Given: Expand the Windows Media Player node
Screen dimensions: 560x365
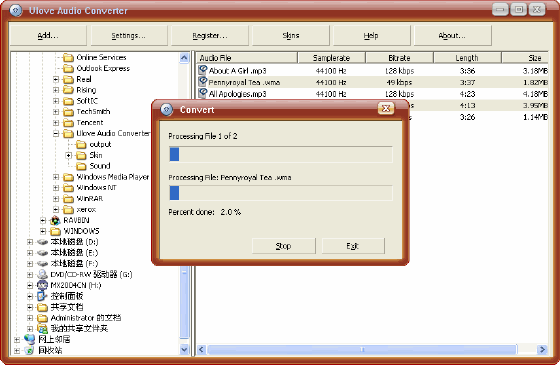Looking at the screenshot, I should pyautogui.click(x=56, y=177).
